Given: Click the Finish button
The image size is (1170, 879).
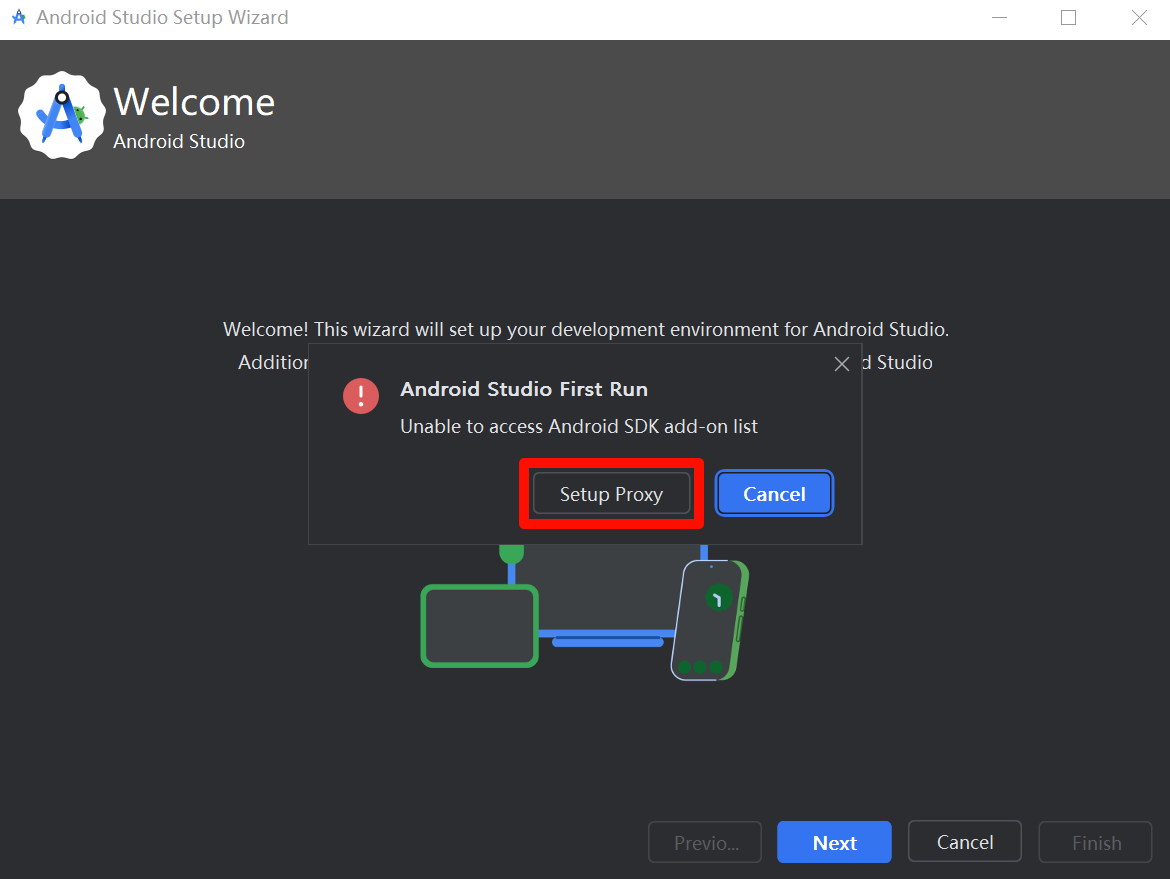Looking at the screenshot, I should [1095, 842].
